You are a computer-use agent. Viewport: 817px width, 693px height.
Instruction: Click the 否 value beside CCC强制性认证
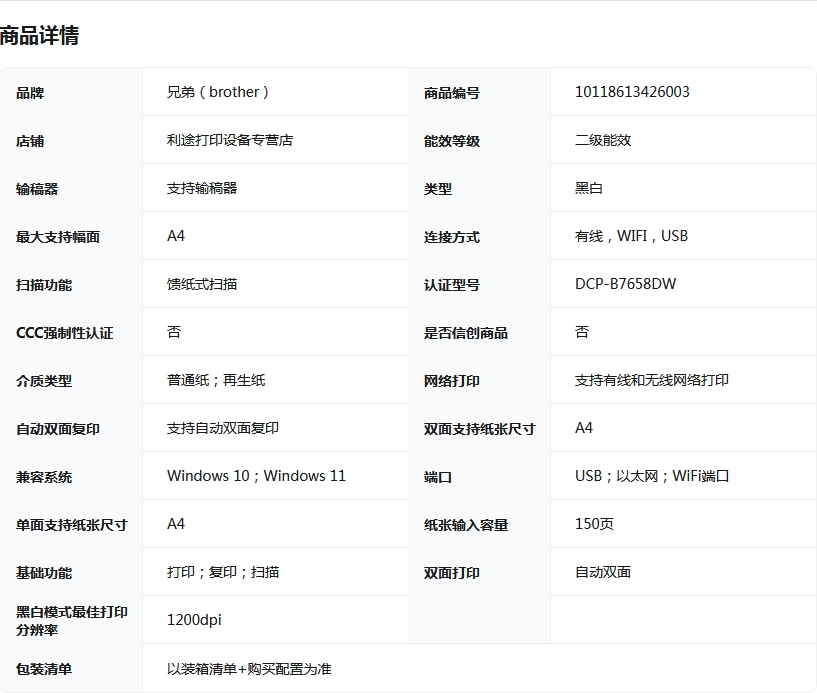(174, 332)
